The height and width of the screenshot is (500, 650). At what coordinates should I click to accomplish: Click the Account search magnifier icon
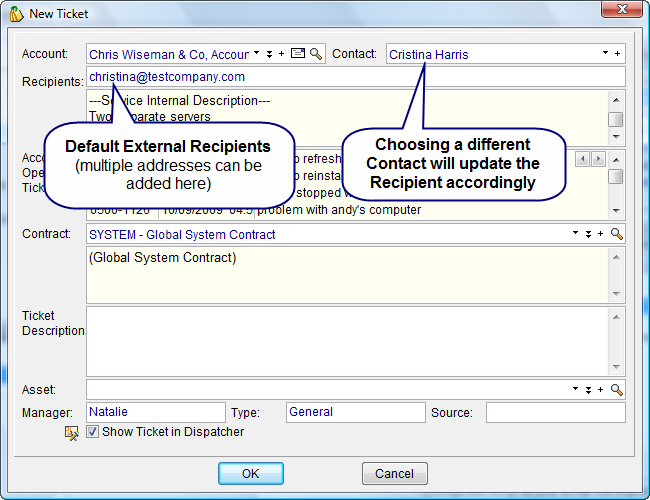(316, 54)
